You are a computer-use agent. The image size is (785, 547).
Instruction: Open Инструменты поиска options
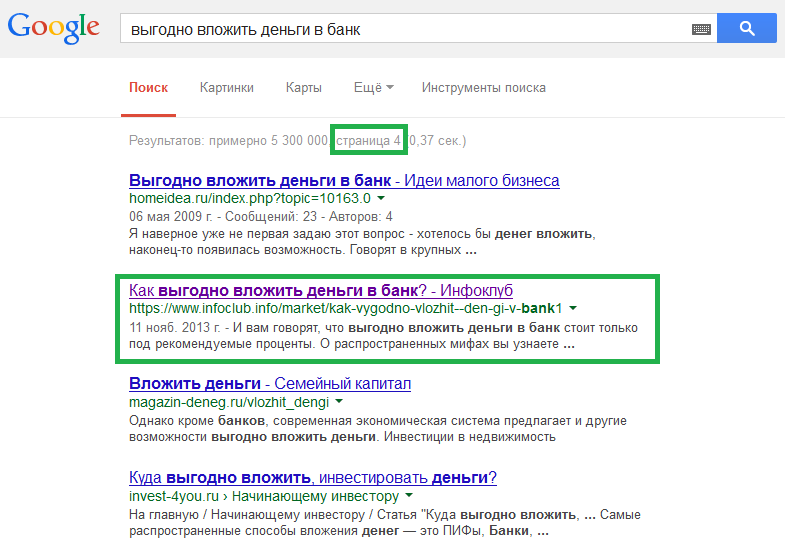click(x=484, y=88)
